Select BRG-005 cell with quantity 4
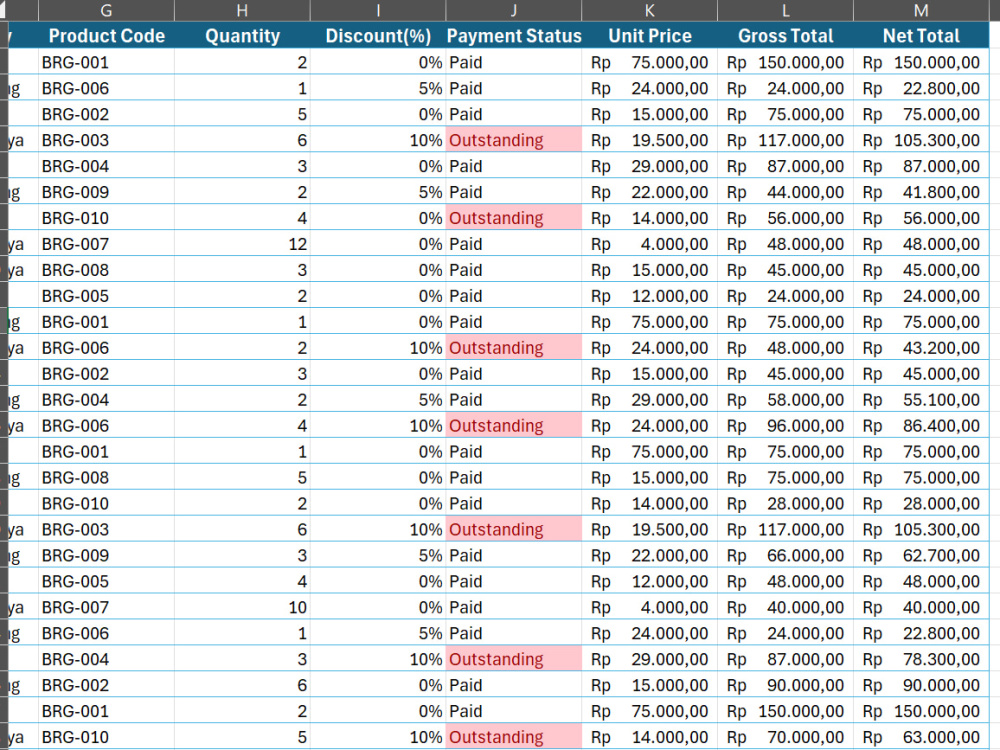 point(107,582)
